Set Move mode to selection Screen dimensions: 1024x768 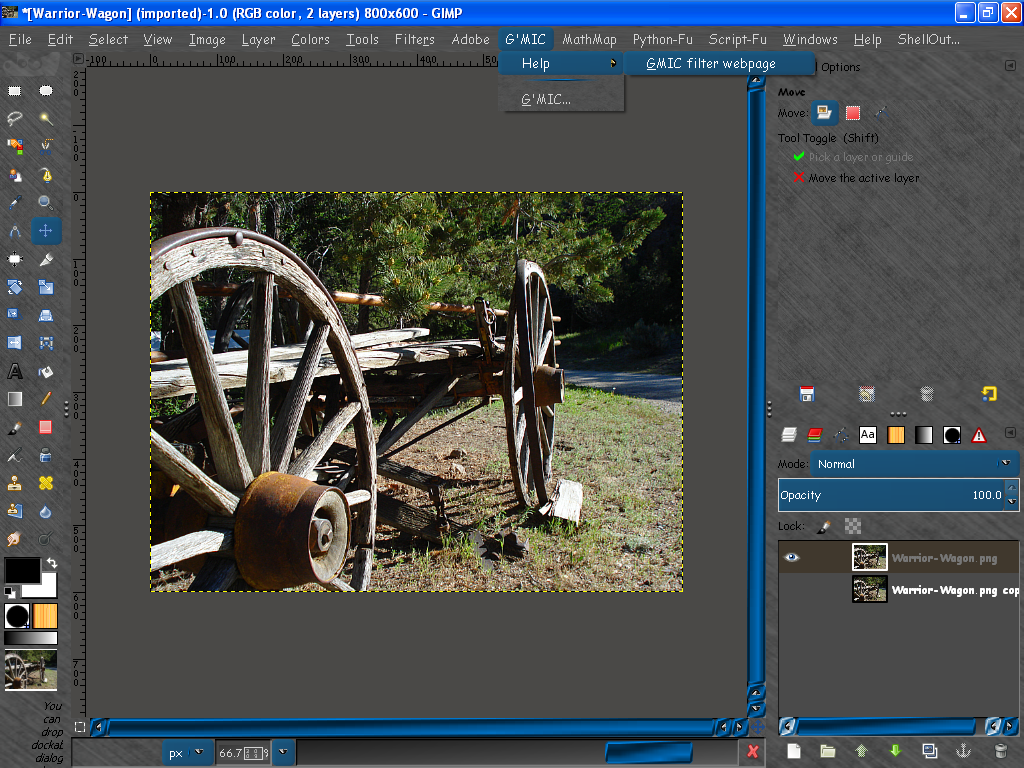pyautogui.click(x=853, y=113)
